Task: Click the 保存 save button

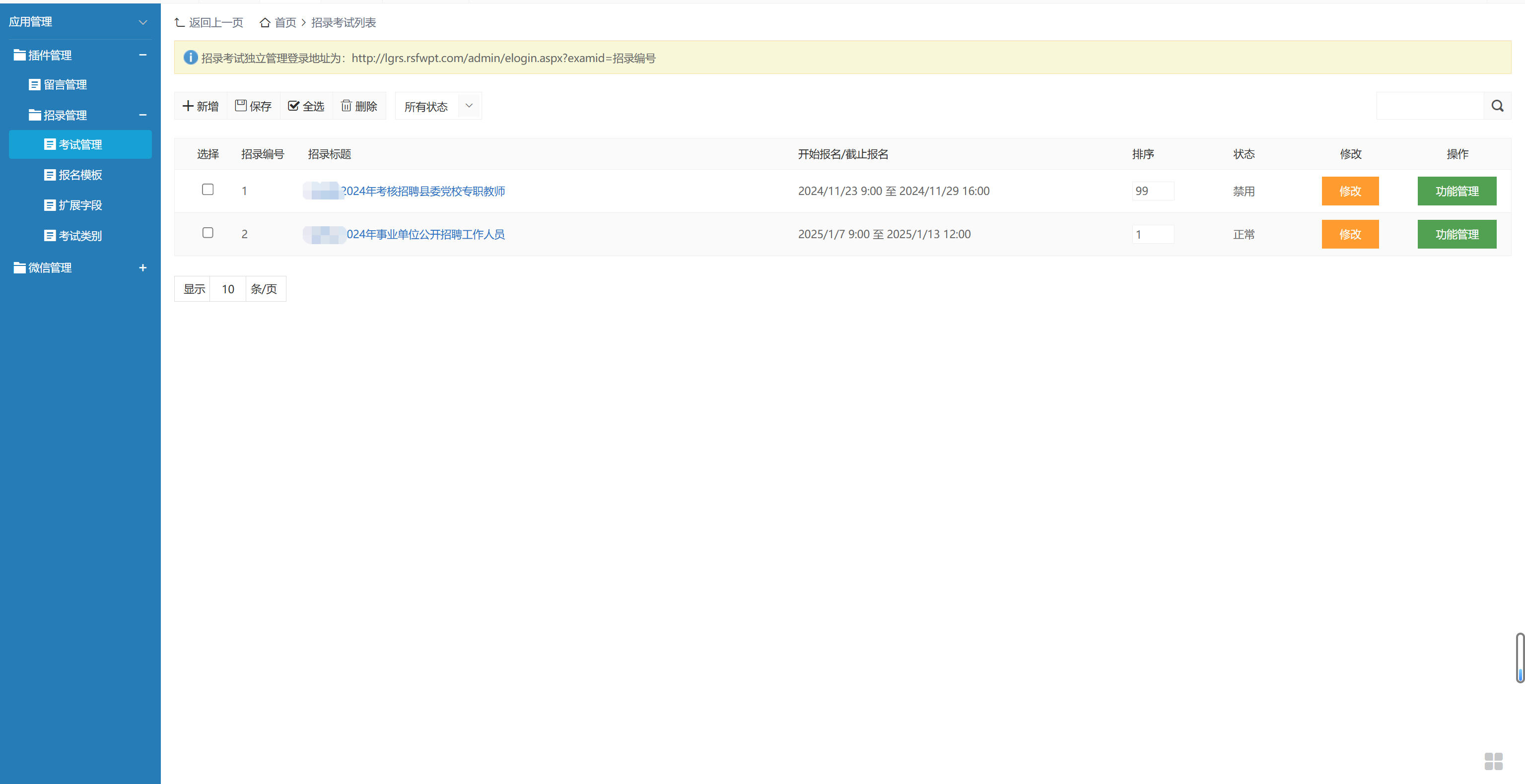Action: (x=253, y=107)
